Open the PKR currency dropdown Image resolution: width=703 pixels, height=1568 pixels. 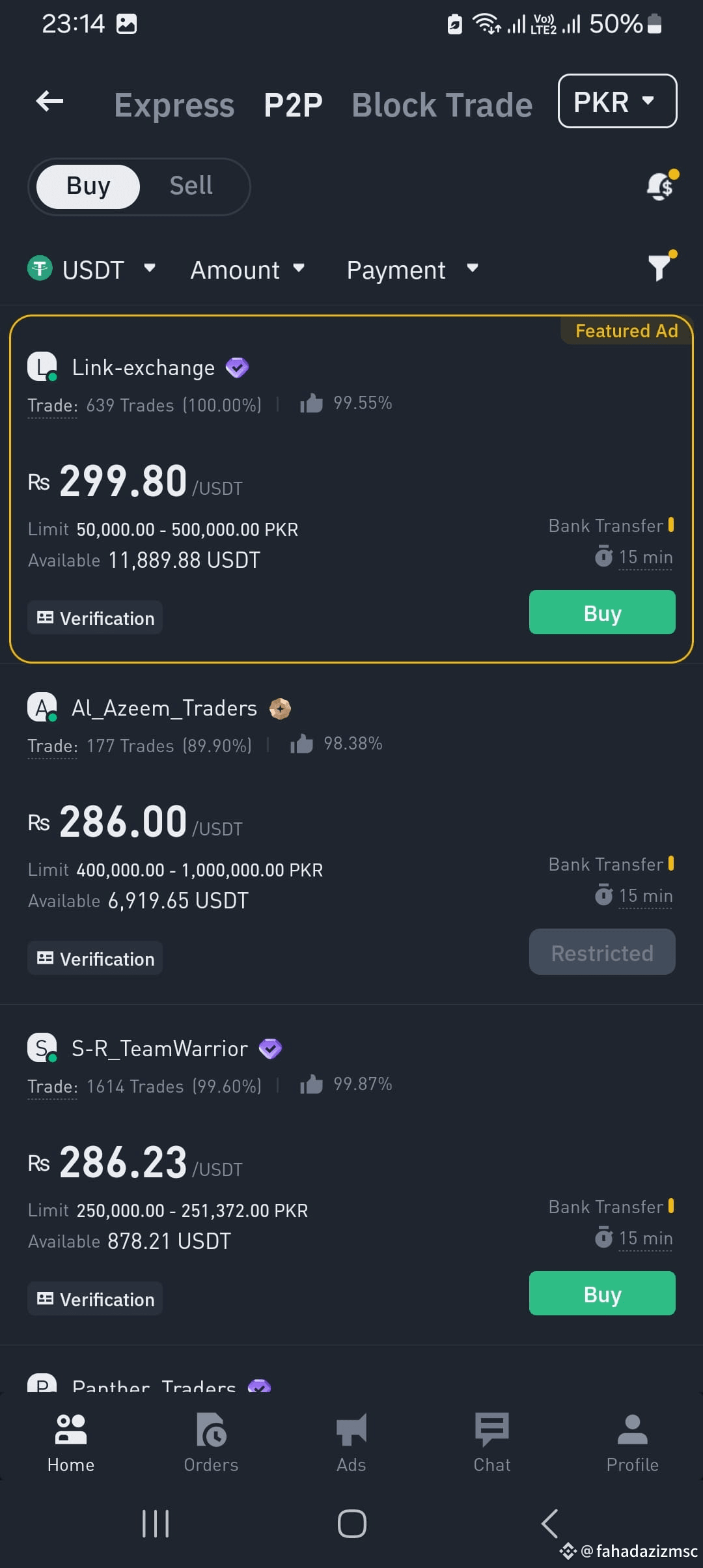click(x=616, y=102)
